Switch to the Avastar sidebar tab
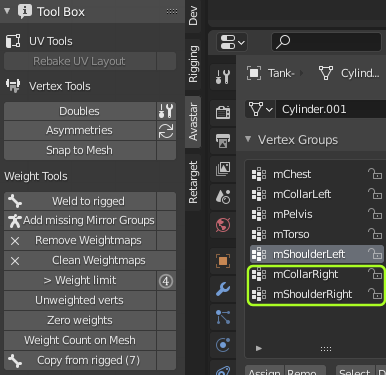This screenshot has width=386, height=375. (x=193, y=122)
